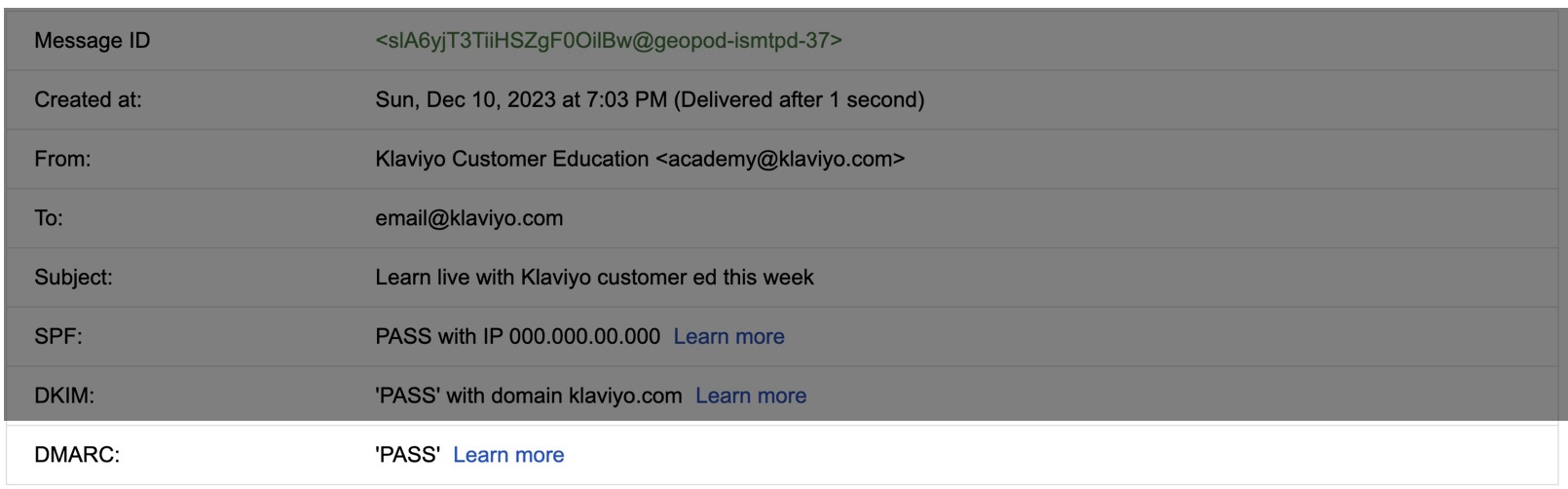Viewport: 1568px width, 489px height.
Task: Open the DKIM Learn more link
Action: click(x=751, y=395)
